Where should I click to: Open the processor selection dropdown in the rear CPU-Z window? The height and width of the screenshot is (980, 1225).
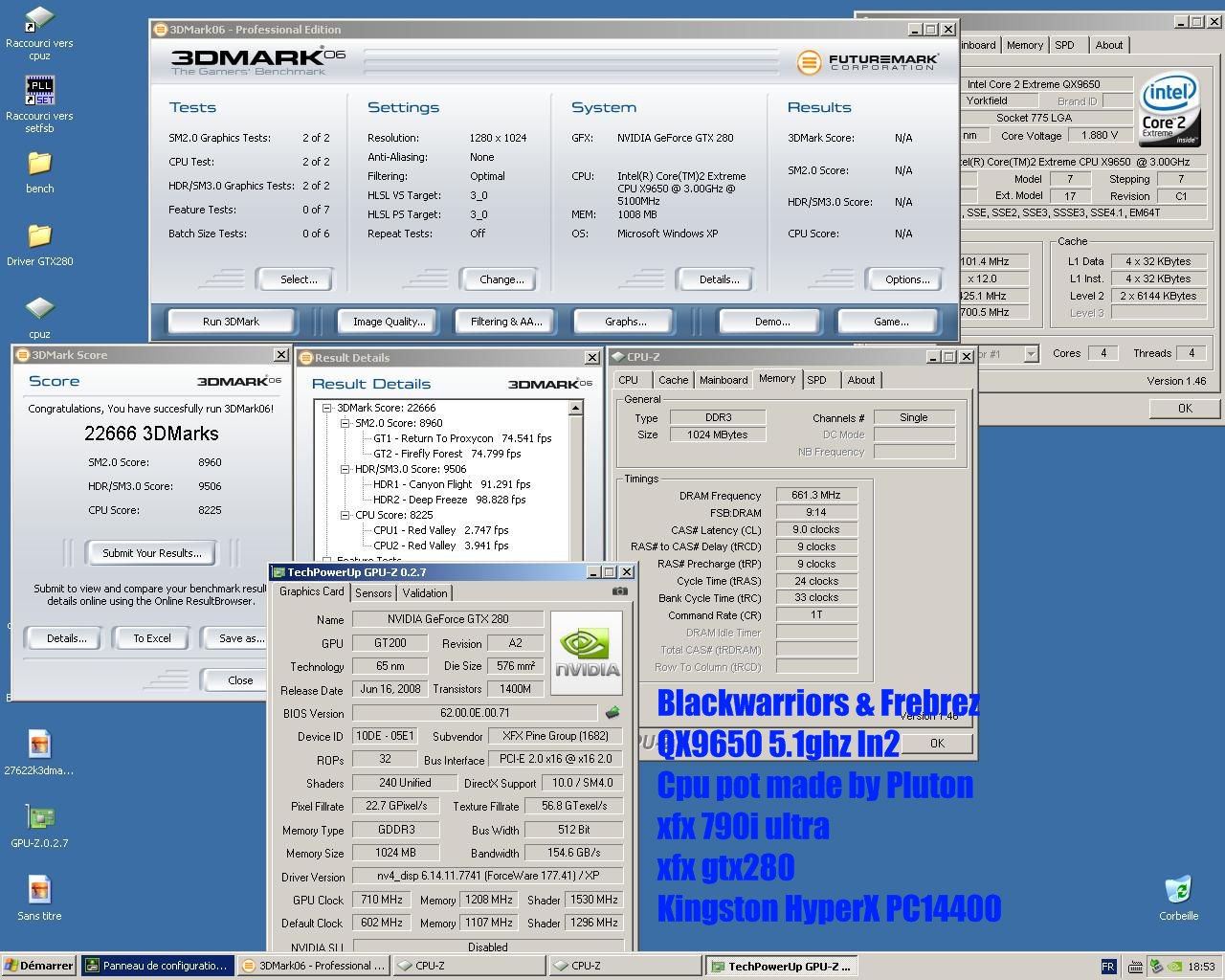coord(1031,354)
